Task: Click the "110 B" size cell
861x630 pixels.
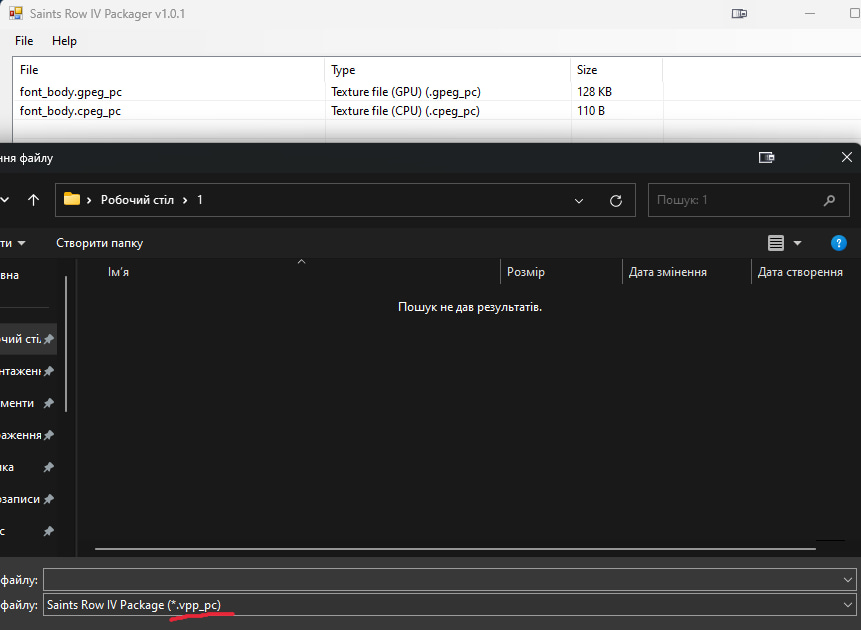Action: [591, 111]
